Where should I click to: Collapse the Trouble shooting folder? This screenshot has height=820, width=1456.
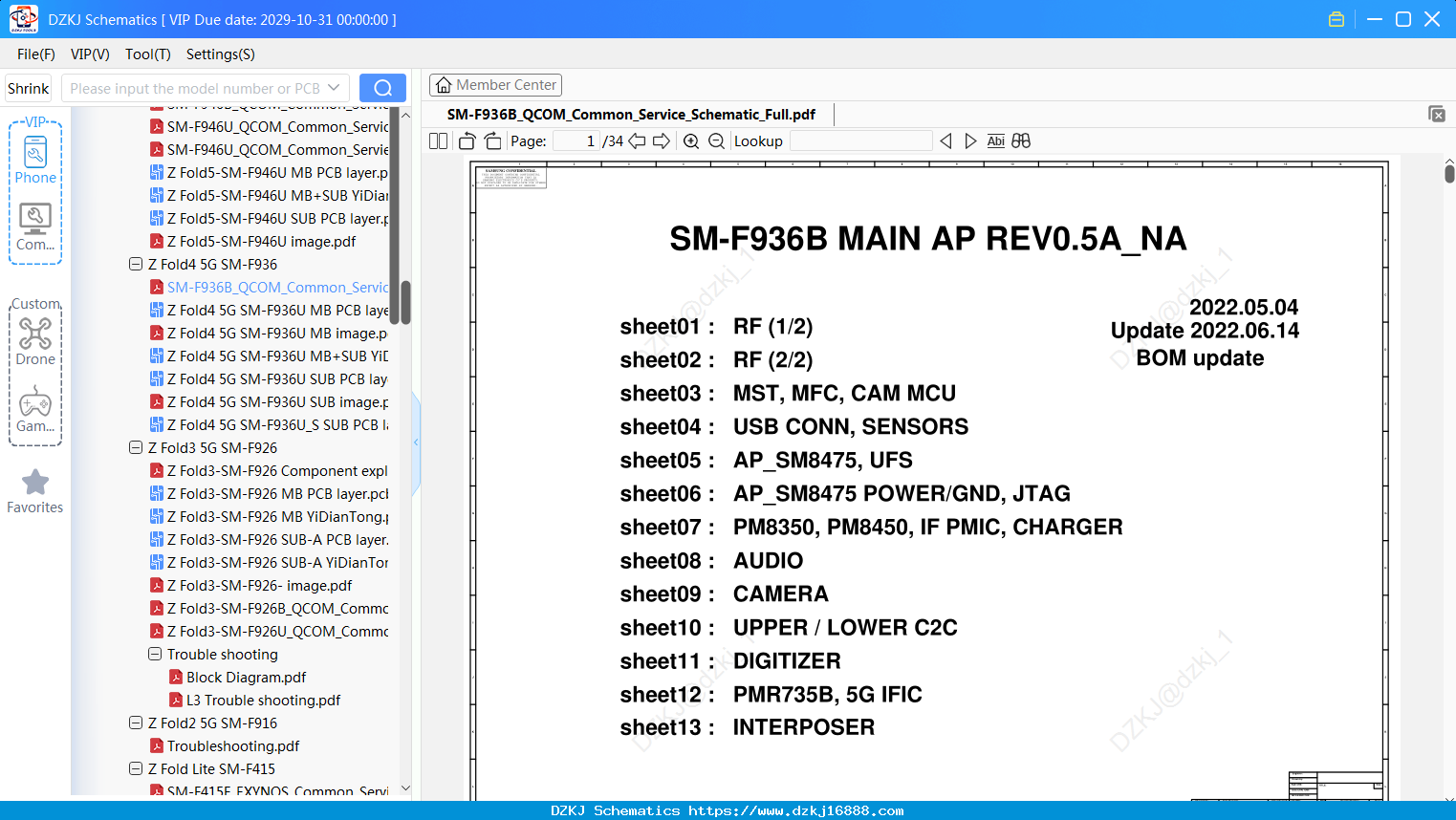click(x=155, y=655)
